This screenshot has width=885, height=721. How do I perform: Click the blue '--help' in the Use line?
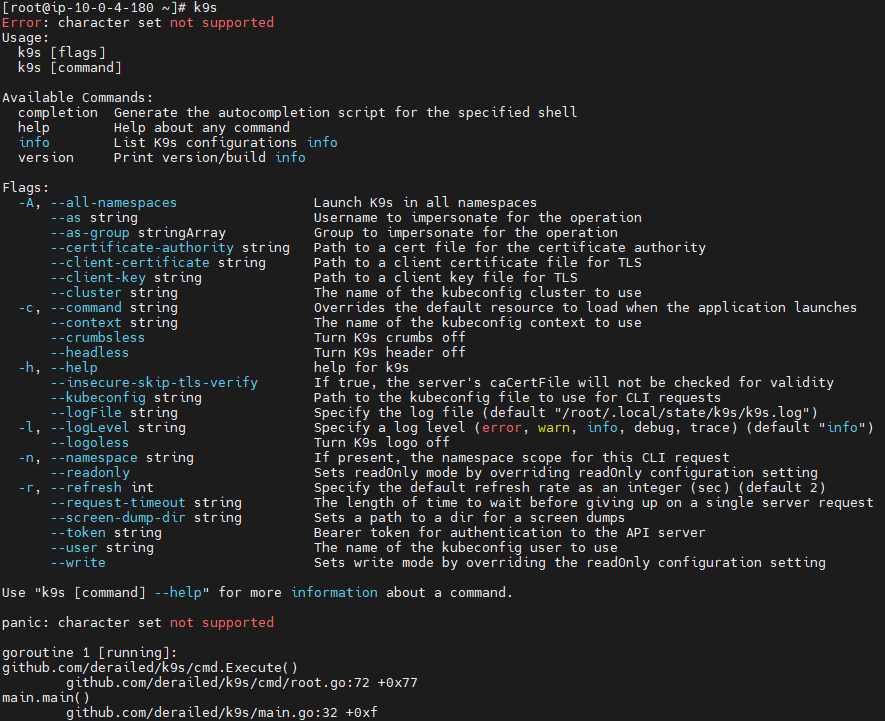178,593
